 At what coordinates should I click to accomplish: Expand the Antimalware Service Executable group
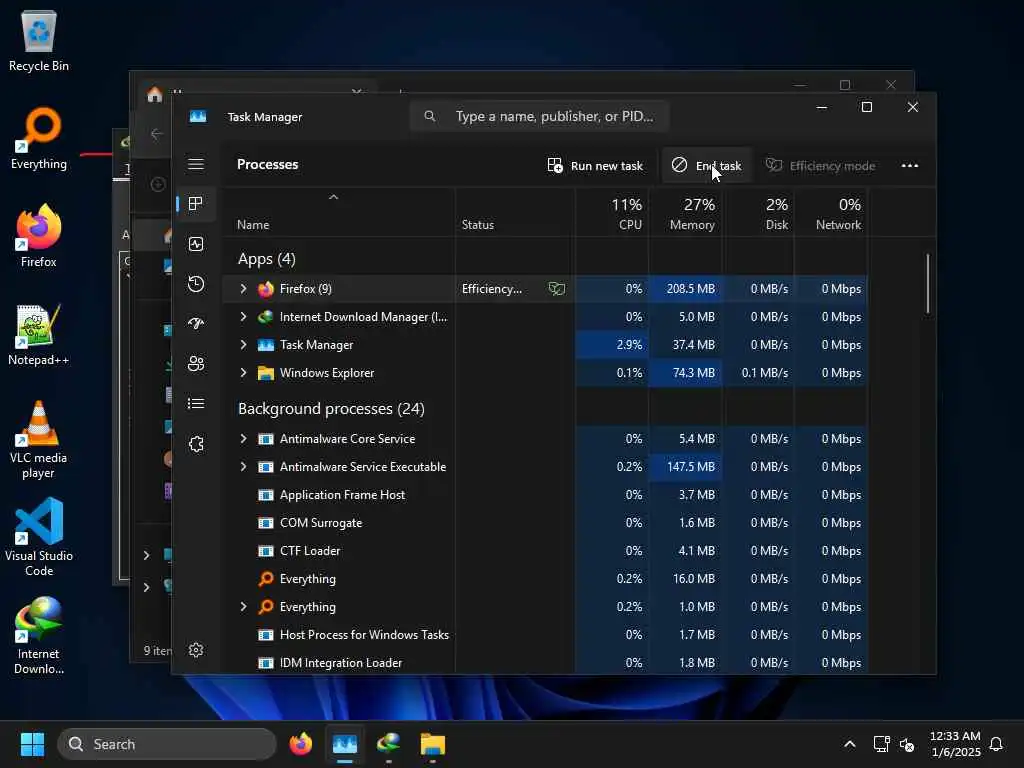[244, 467]
